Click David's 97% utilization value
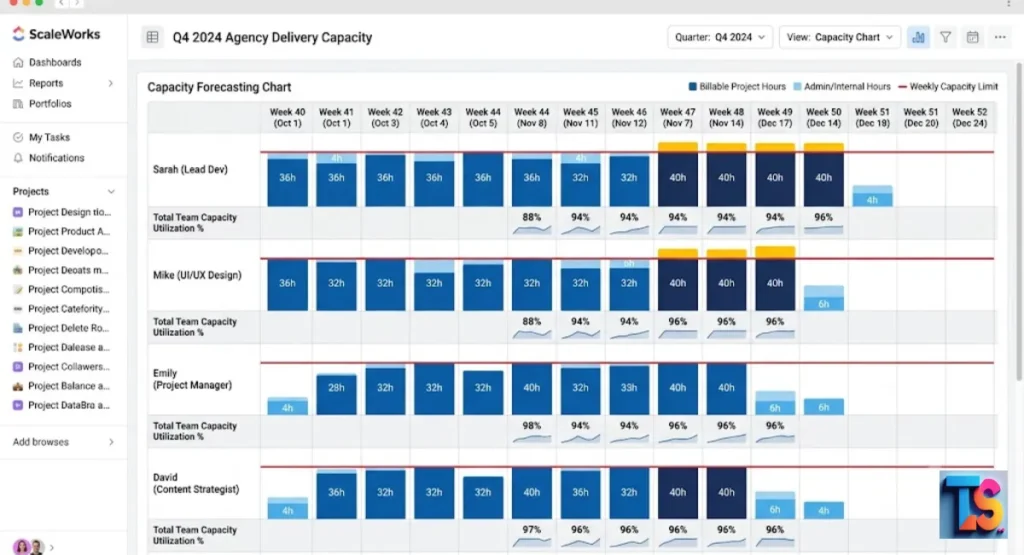This screenshot has height=555, width=1024. (x=532, y=530)
